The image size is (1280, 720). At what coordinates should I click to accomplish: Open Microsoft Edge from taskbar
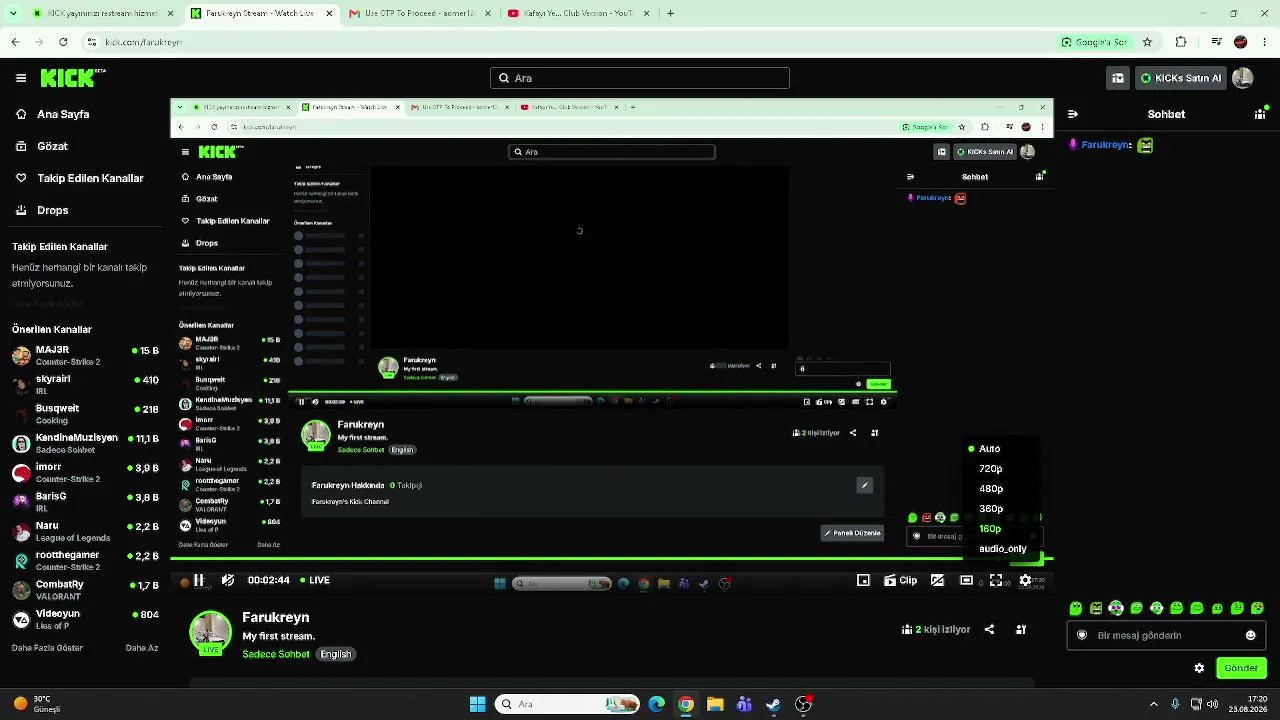[x=657, y=704]
